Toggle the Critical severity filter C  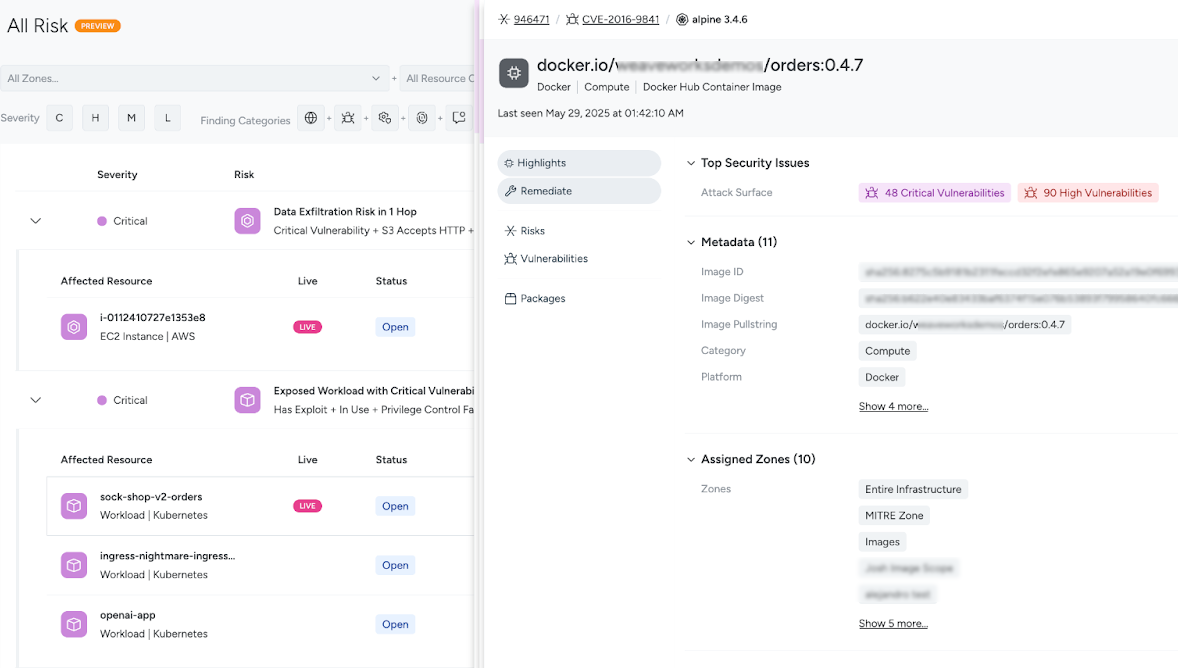point(59,118)
